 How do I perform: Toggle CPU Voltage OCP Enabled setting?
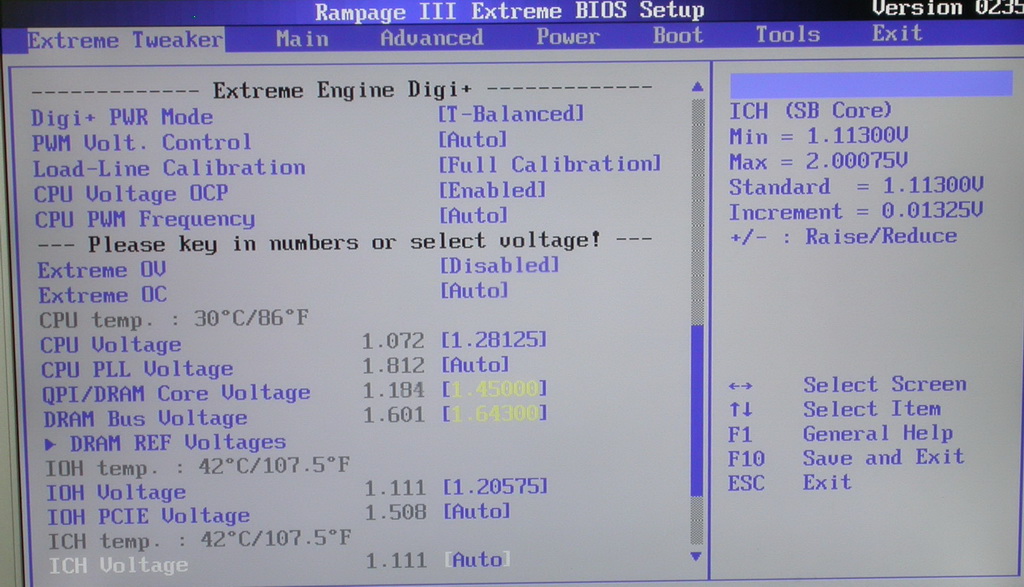492,190
